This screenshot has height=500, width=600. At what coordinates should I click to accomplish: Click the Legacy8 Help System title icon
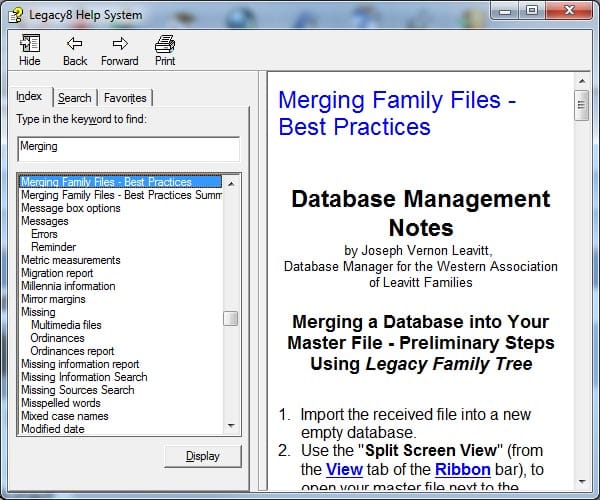(16, 15)
